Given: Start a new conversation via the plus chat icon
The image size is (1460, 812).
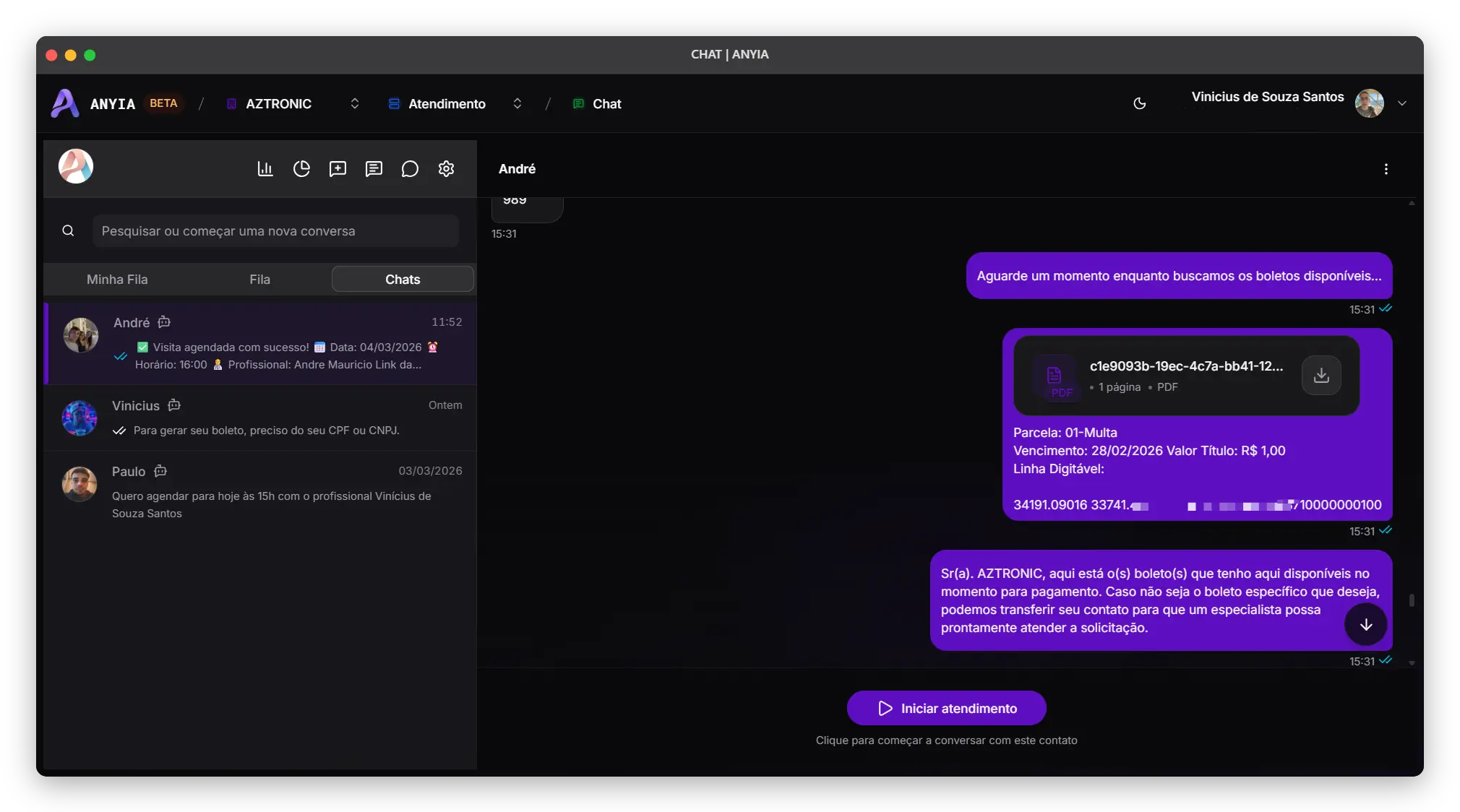Looking at the screenshot, I should [338, 168].
